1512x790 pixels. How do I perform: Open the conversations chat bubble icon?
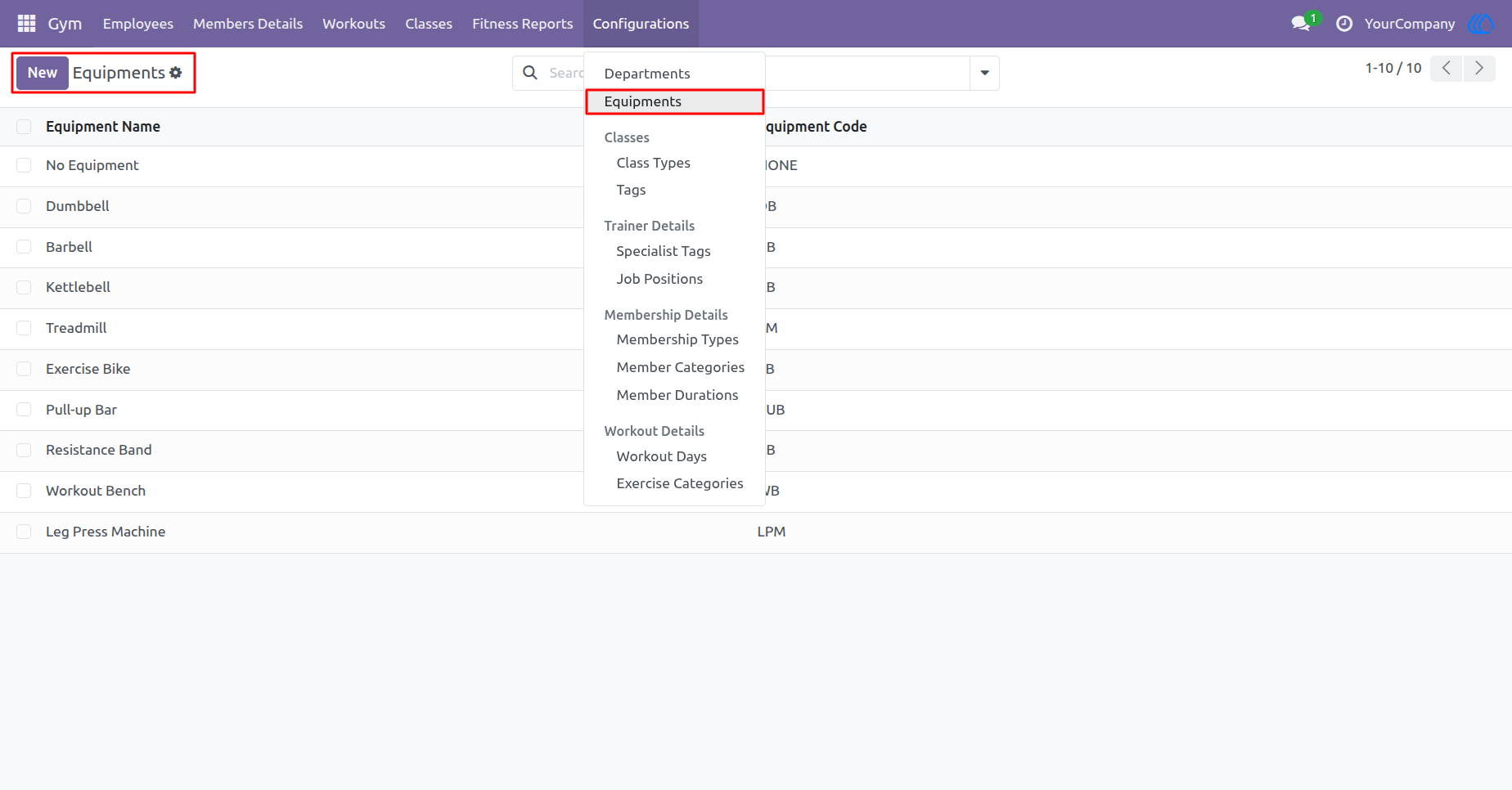pyautogui.click(x=1301, y=24)
